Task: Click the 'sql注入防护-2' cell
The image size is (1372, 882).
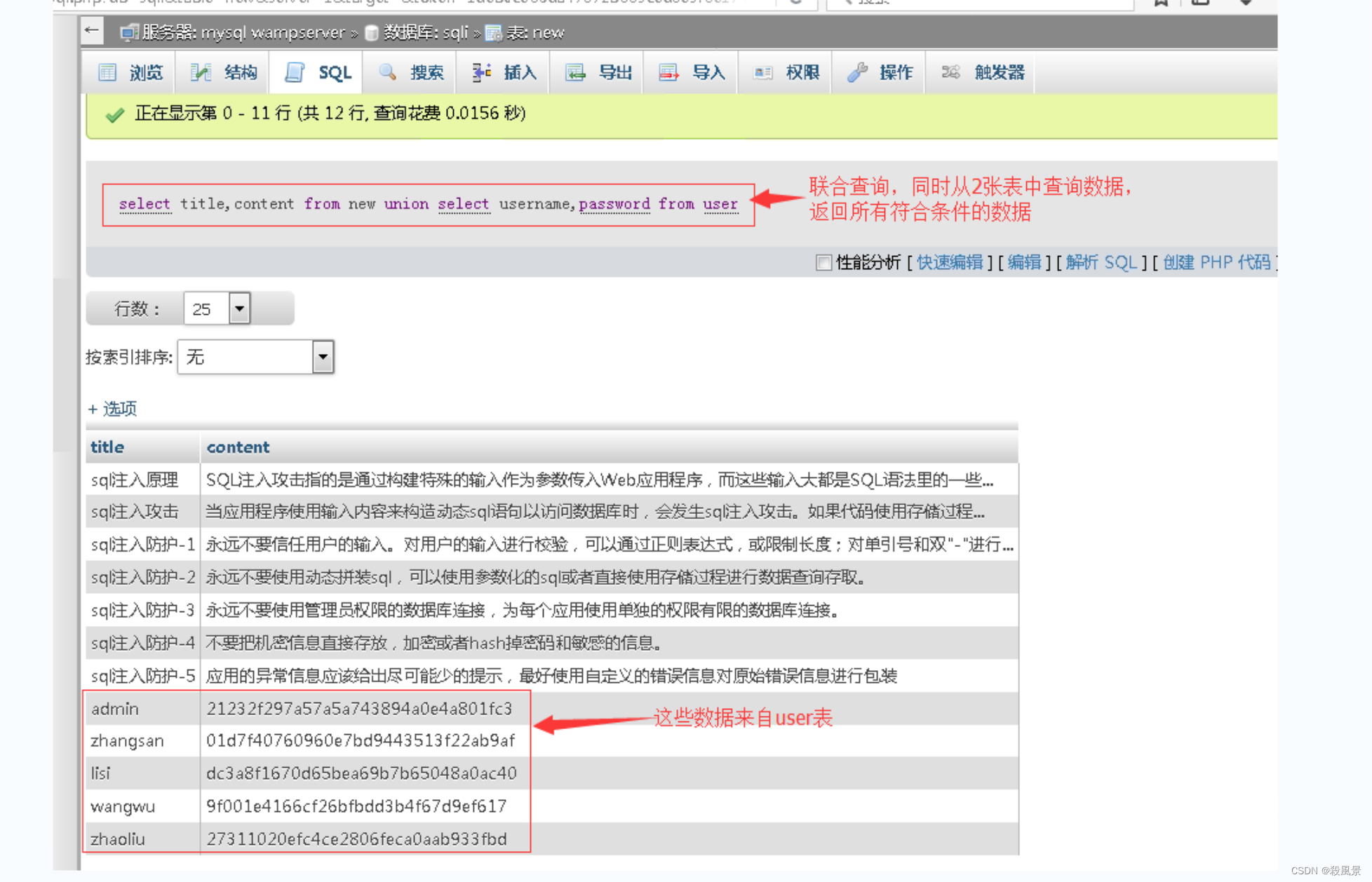Action: coord(143,578)
